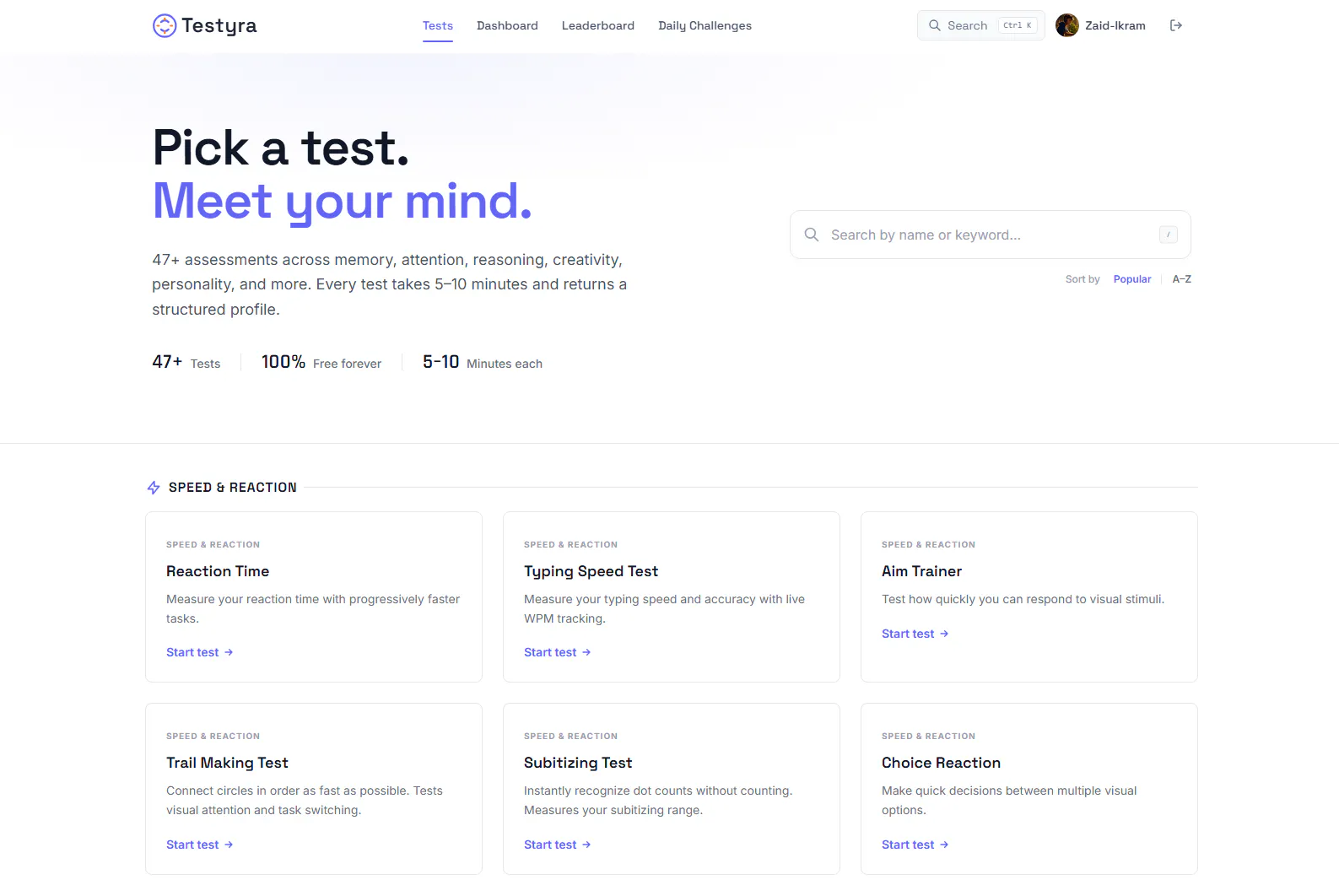Screen dimensions: 1339x896
Task: Start the Typing Speed Test
Action: click(x=558, y=652)
